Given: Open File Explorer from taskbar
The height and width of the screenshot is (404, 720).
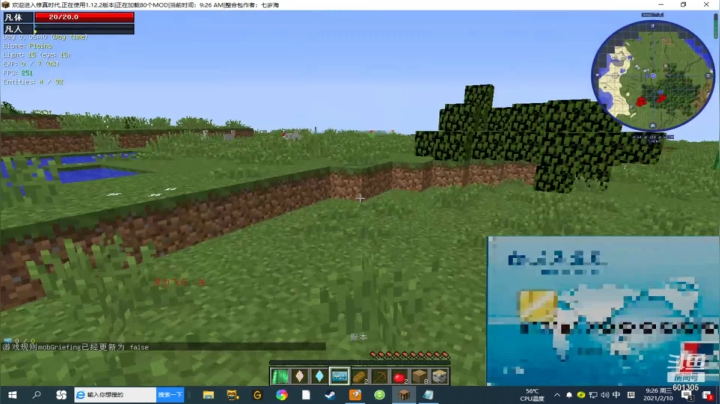Looking at the screenshot, I should pos(208,395).
